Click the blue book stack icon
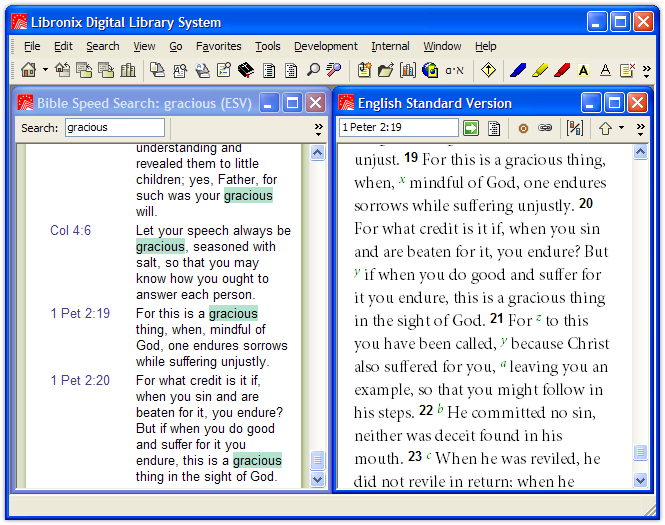Image resolution: width=665 pixels, height=525 pixels. click(202, 70)
